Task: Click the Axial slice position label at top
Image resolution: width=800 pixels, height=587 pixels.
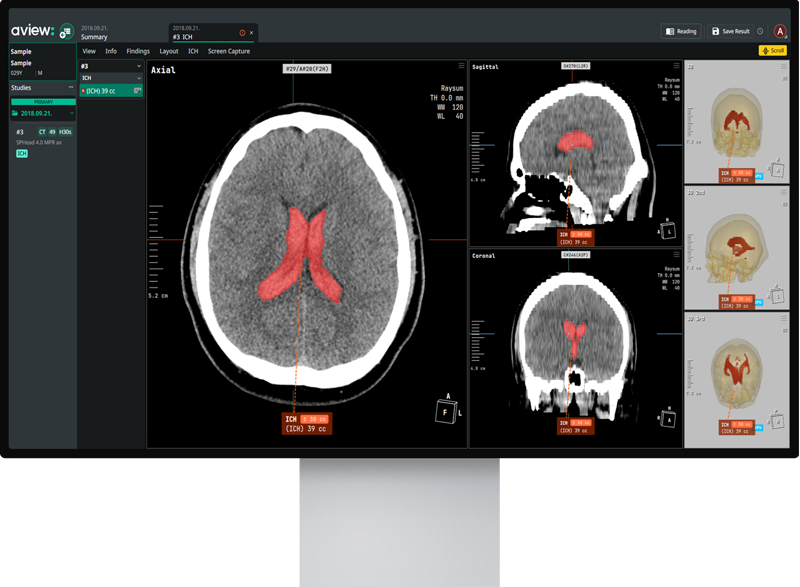Action: point(307,68)
